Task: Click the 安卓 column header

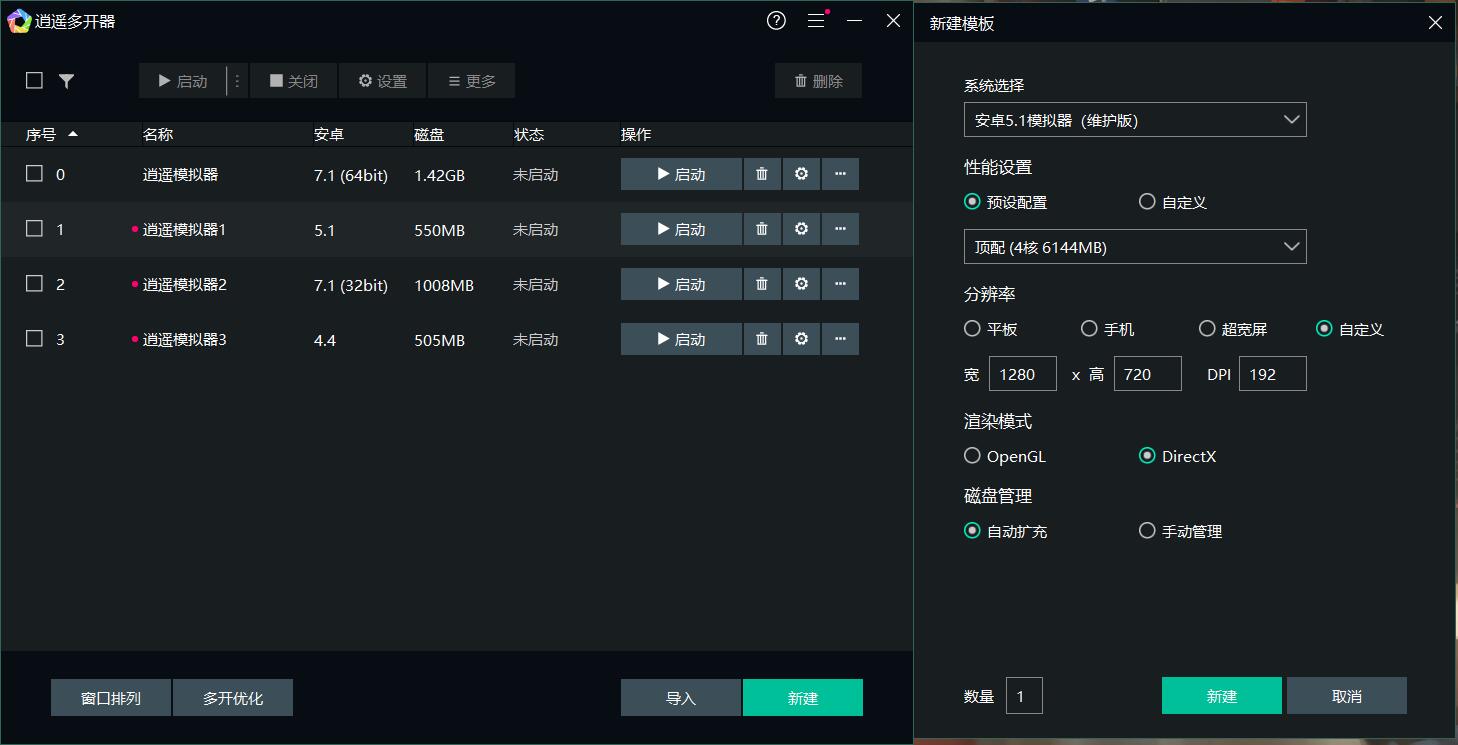Action: (329, 134)
